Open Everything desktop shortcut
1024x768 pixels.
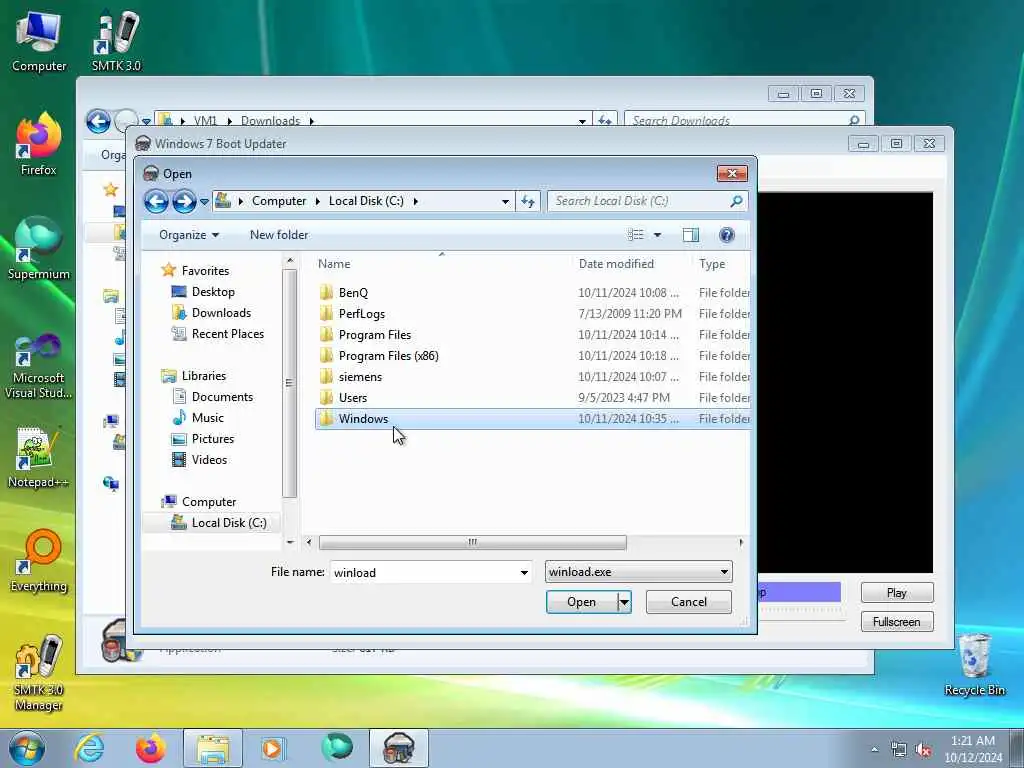click(x=39, y=560)
